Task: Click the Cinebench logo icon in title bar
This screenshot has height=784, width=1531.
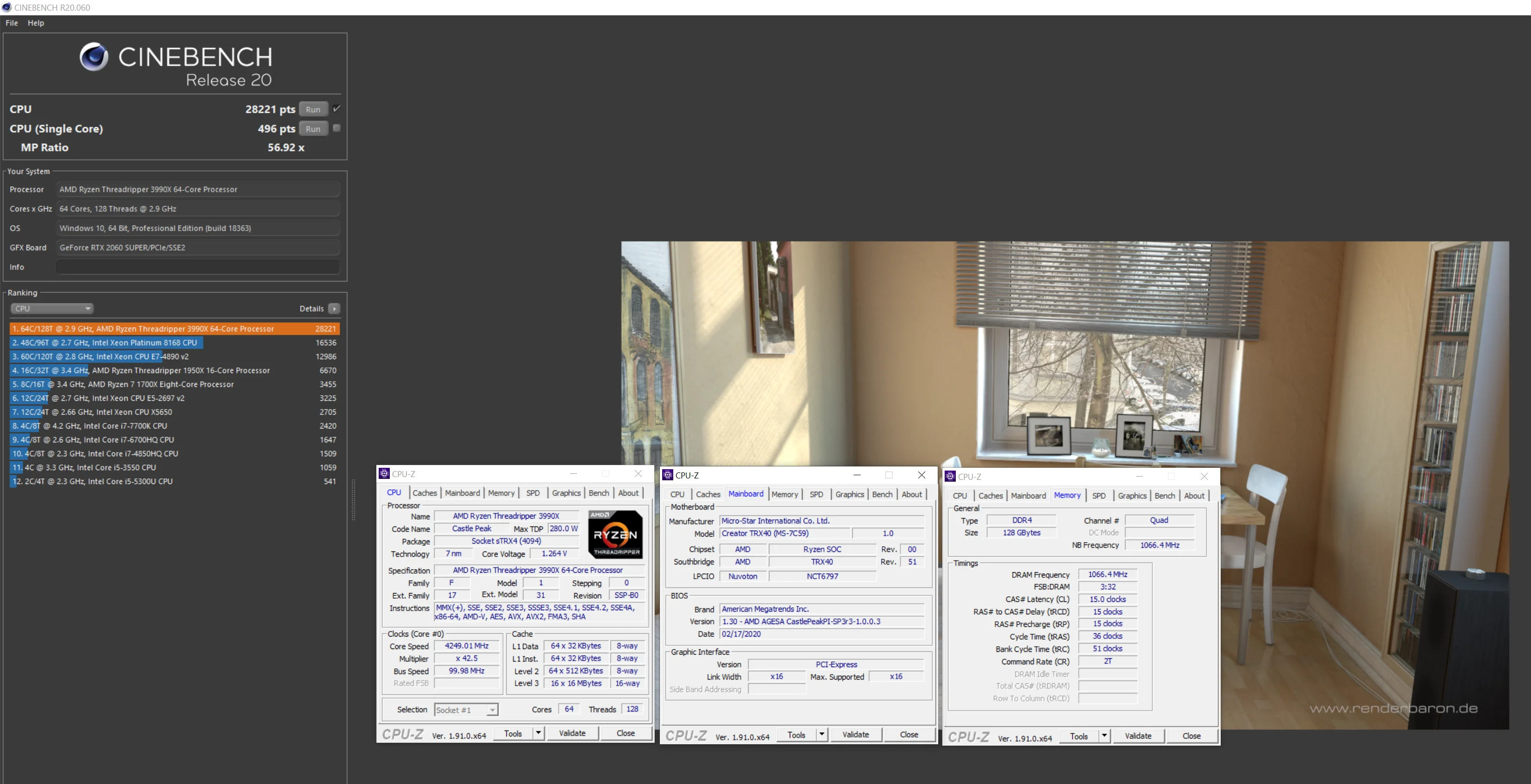Action: [6, 7]
